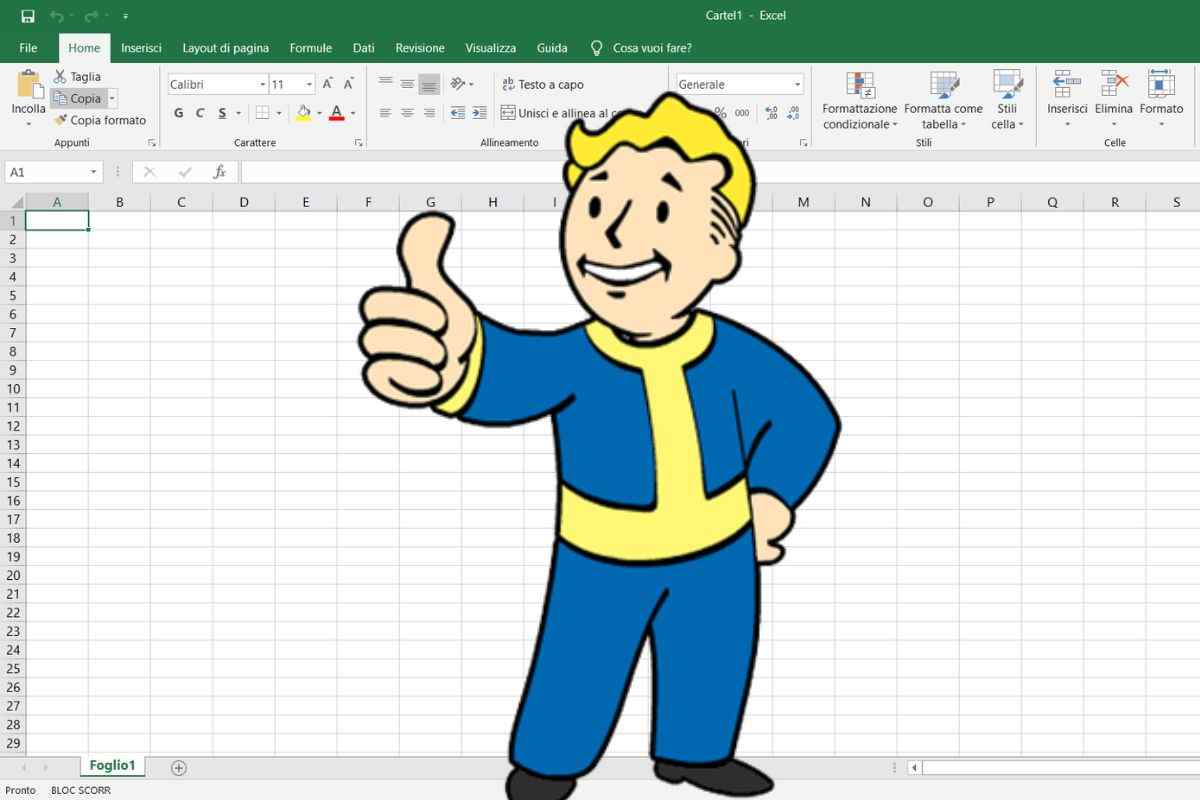Click the borders grid icon
Viewport: 1200px width, 800px height.
[x=262, y=113]
